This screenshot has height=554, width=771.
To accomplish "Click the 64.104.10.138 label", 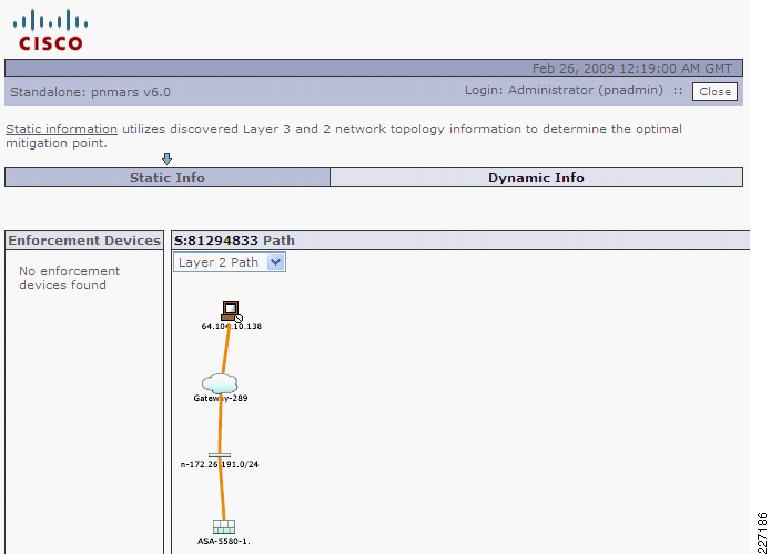I will pos(232,326).
